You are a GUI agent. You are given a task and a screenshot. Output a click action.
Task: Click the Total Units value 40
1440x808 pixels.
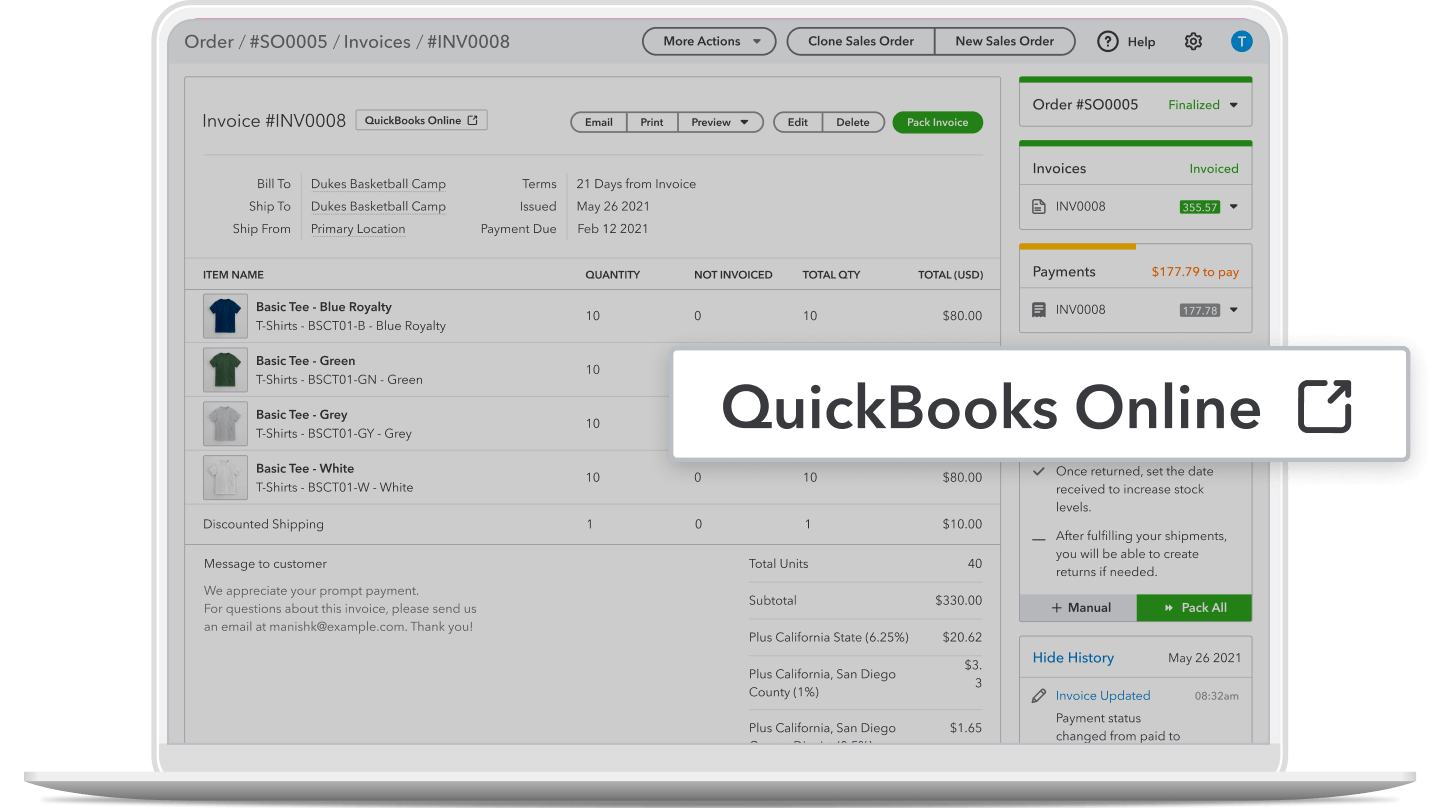tap(975, 564)
